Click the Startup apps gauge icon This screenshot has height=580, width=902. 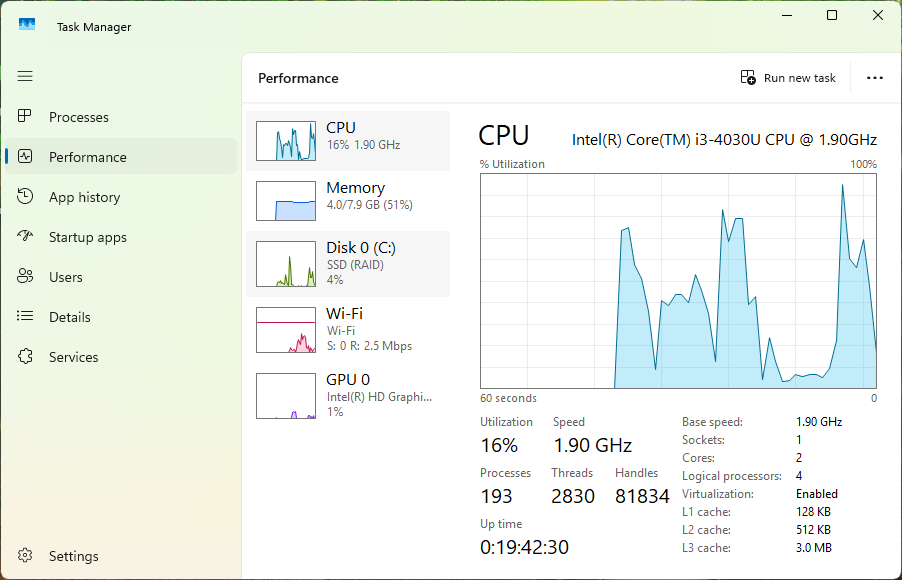(26, 237)
